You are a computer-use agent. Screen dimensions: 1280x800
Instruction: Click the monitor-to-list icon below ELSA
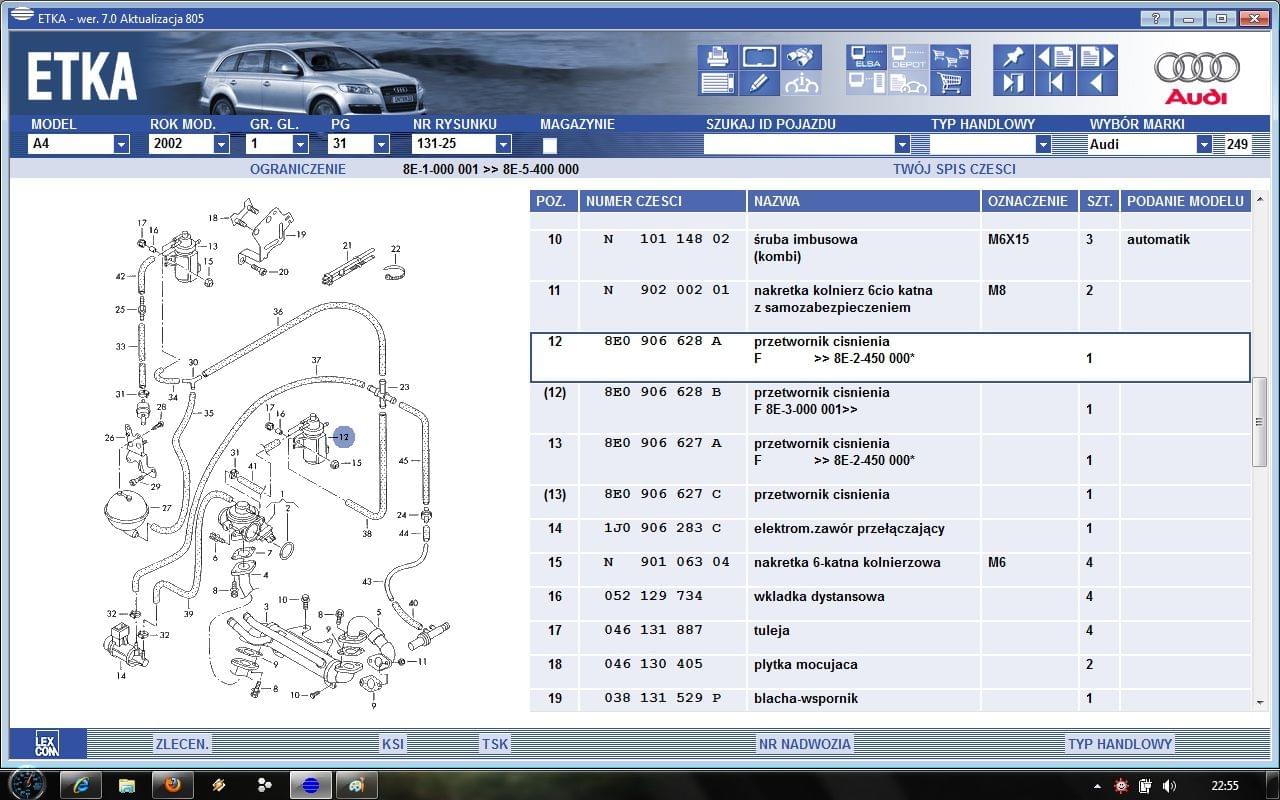(x=866, y=83)
